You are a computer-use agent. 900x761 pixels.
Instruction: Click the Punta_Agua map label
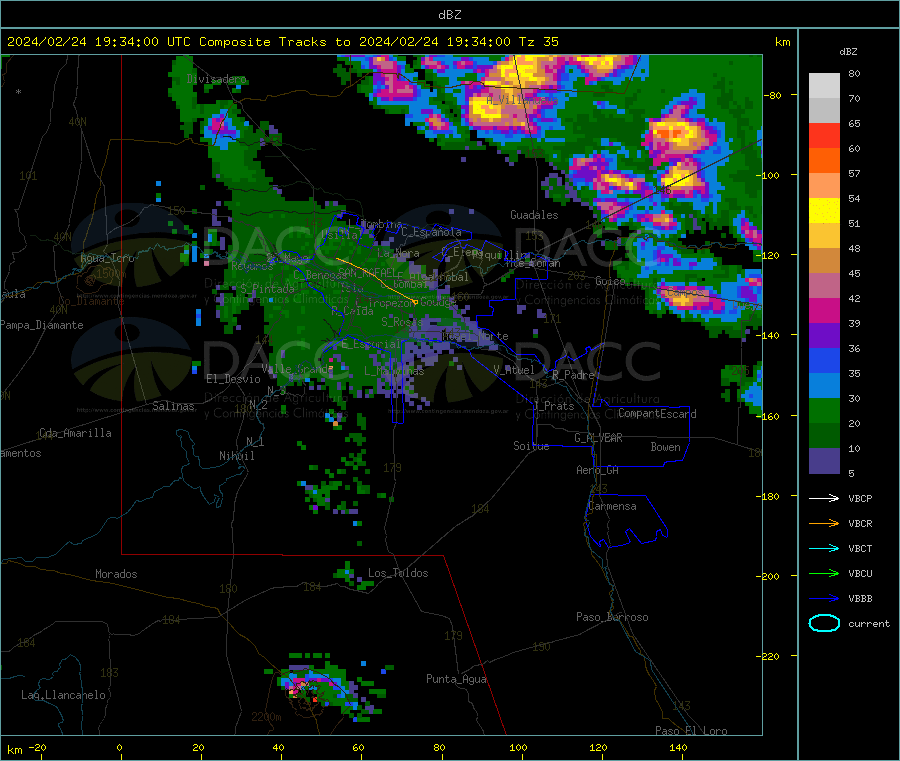456,680
